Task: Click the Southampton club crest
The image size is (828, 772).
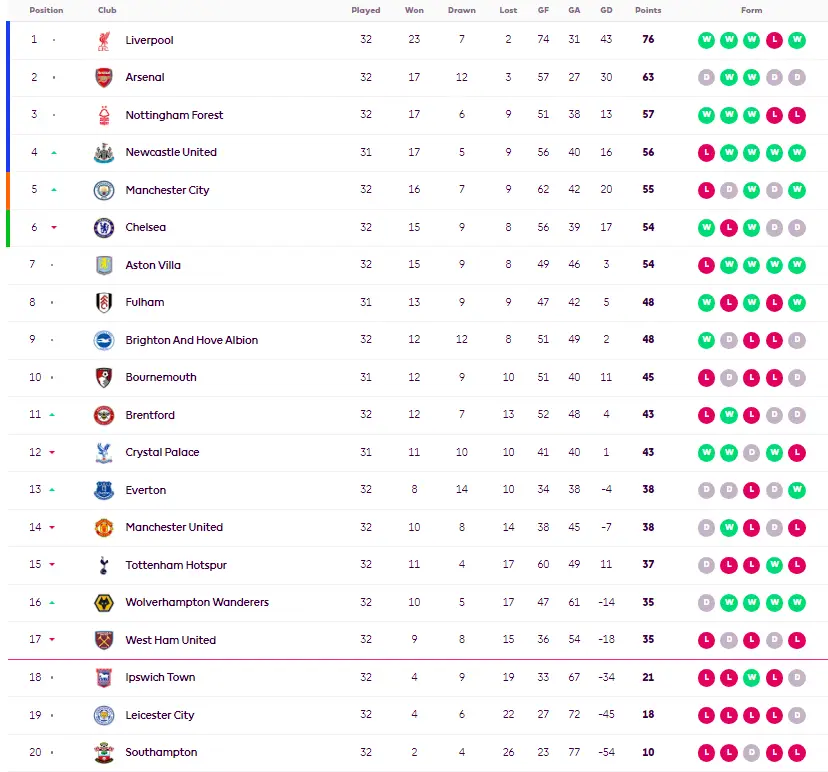Action: coord(104,753)
